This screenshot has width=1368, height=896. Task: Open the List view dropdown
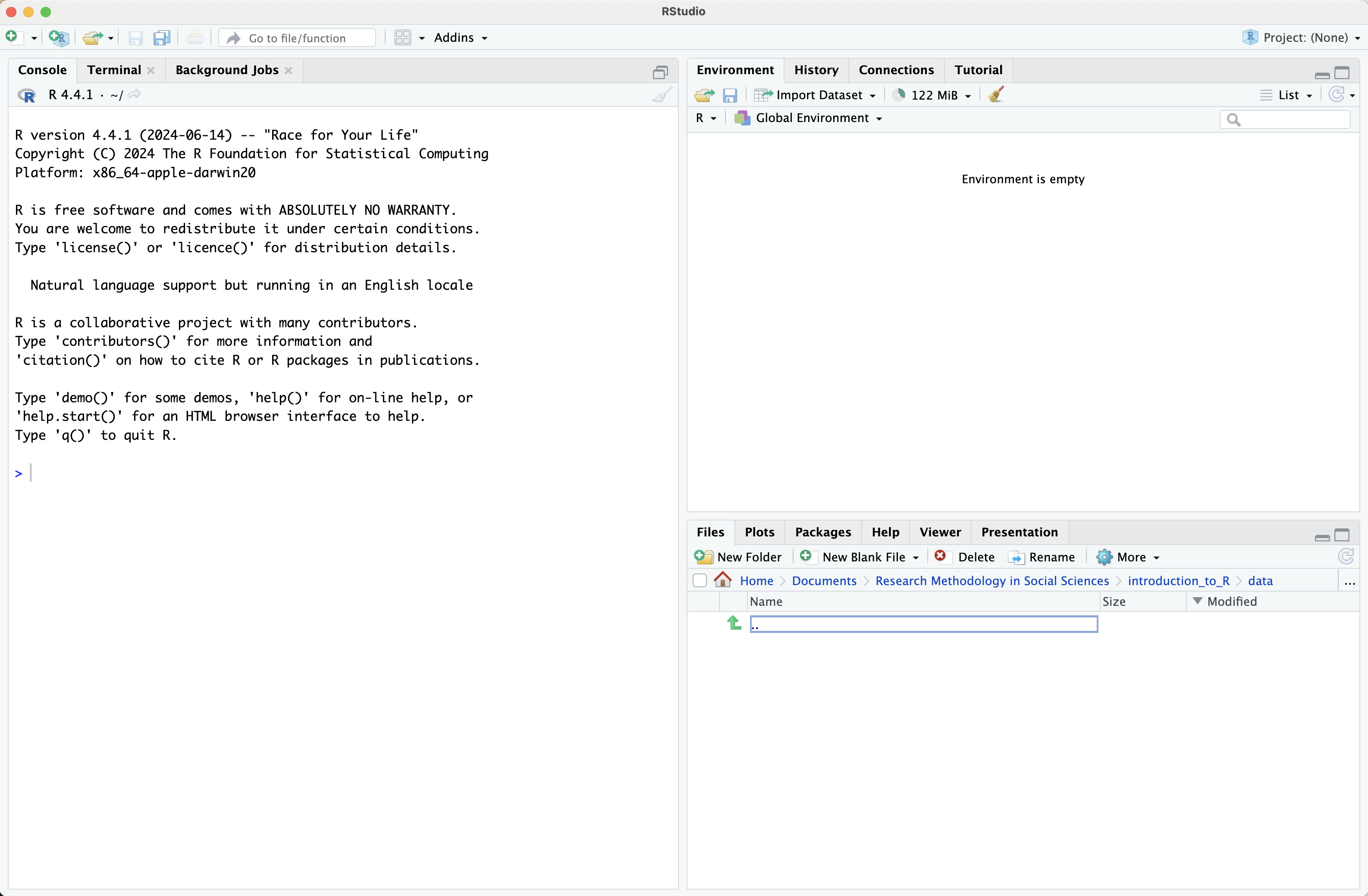click(1286, 95)
